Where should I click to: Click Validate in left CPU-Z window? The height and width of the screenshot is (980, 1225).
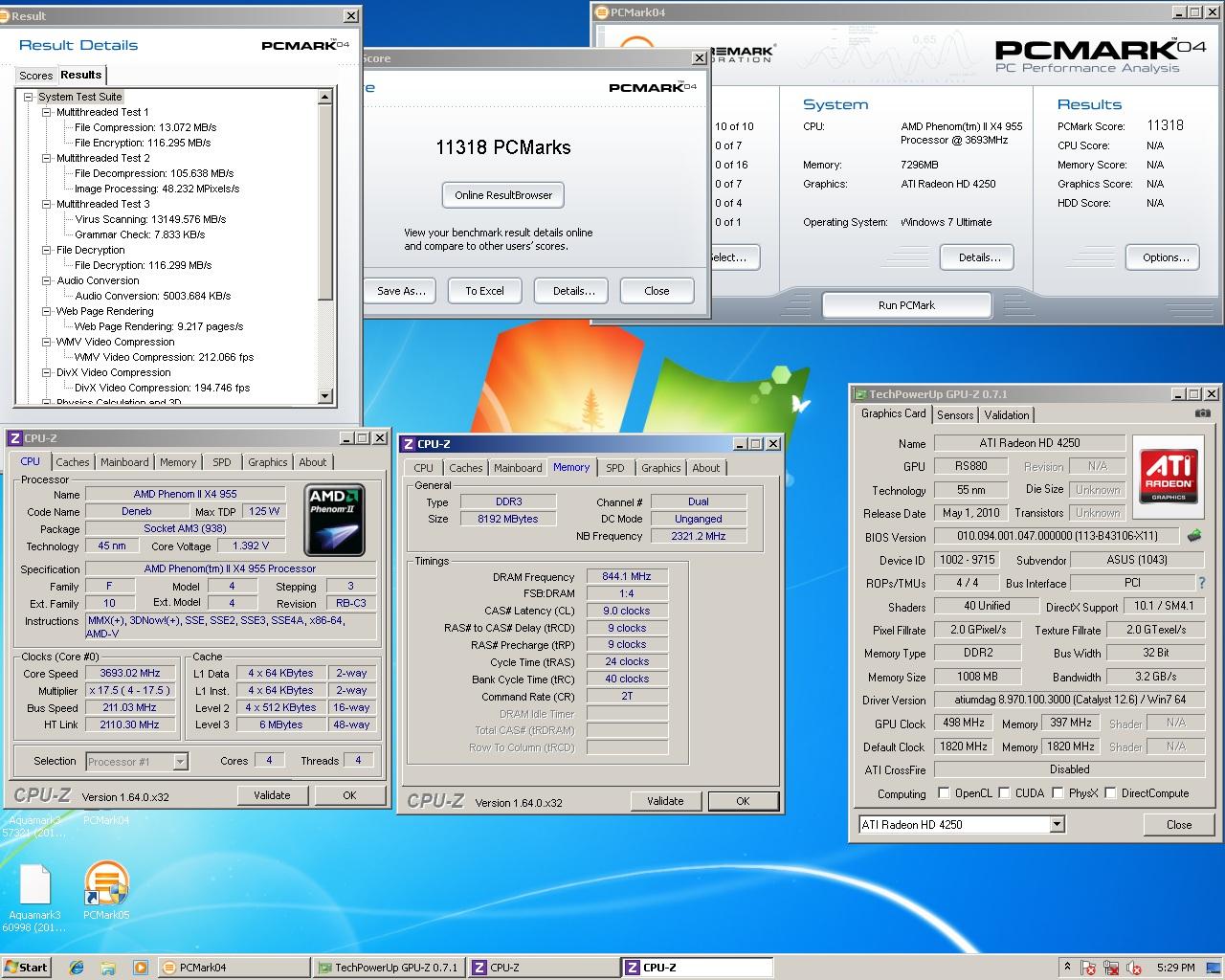(x=272, y=795)
